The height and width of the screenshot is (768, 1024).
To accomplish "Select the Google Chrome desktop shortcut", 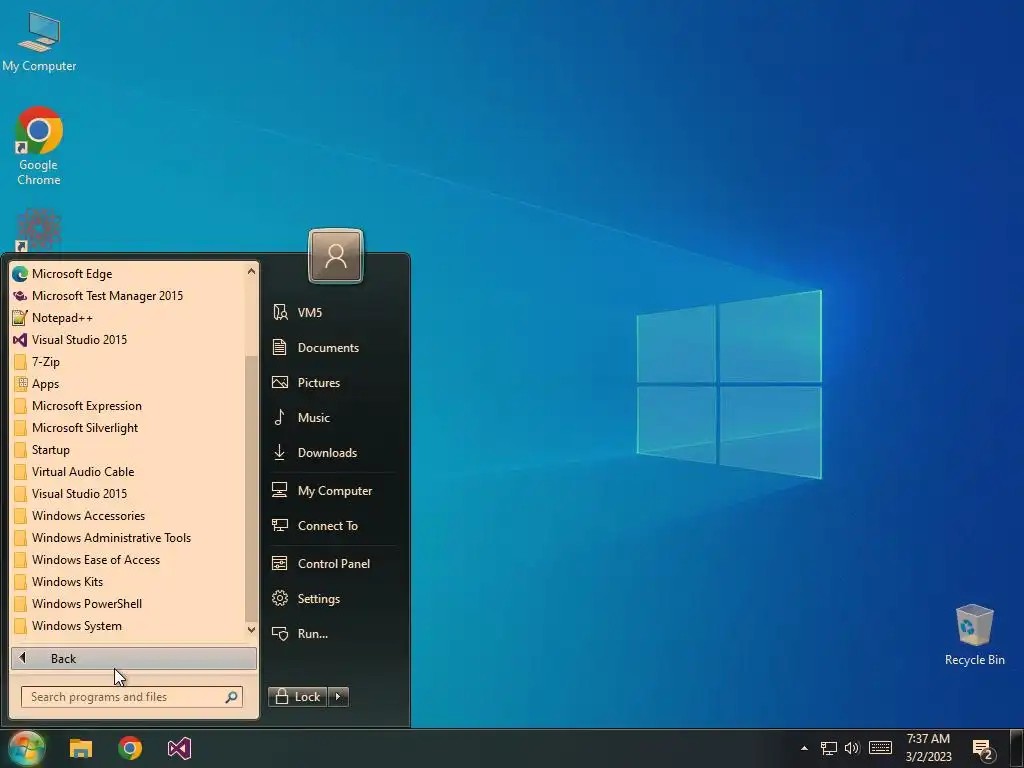I will click(39, 146).
